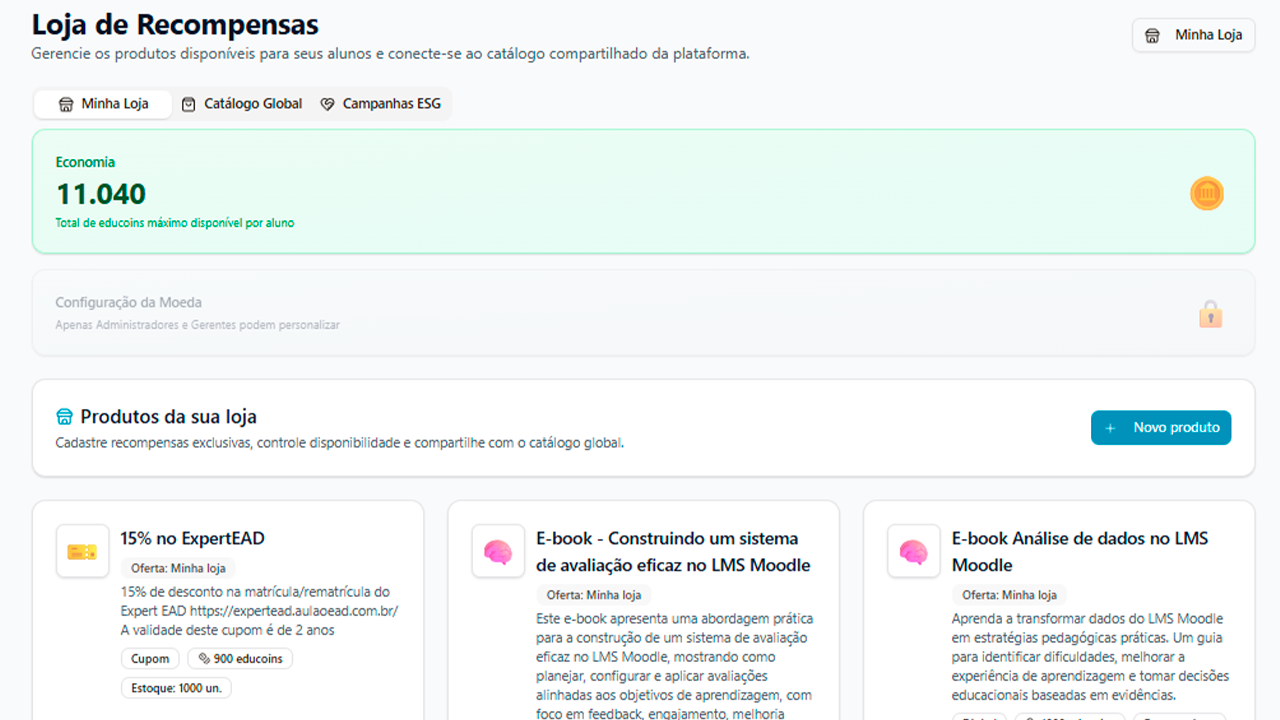Viewport: 1280px width, 720px height.
Task: Open the 15% no ExpertEAD product title
Action: click(192, 538)
